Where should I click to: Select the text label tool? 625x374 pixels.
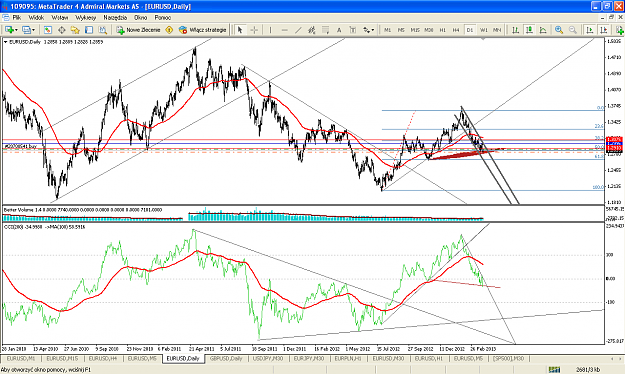(353, 30)
